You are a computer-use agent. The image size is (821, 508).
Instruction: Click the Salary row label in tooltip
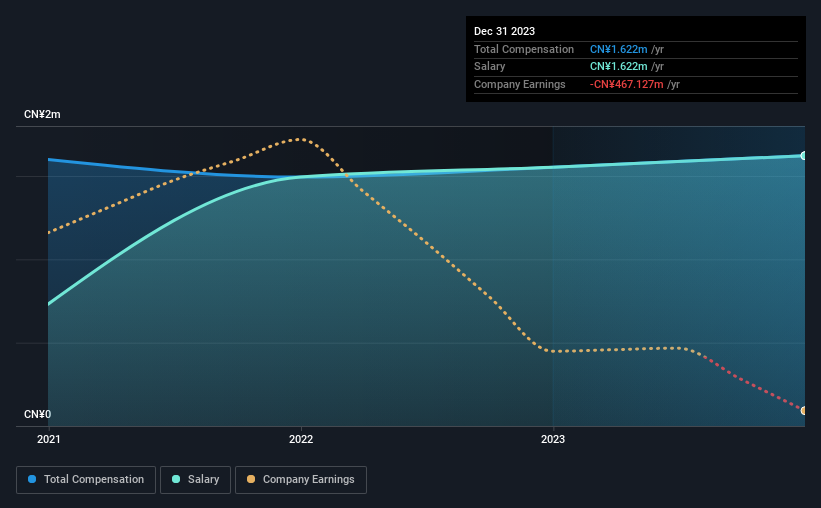pos(490,67)
